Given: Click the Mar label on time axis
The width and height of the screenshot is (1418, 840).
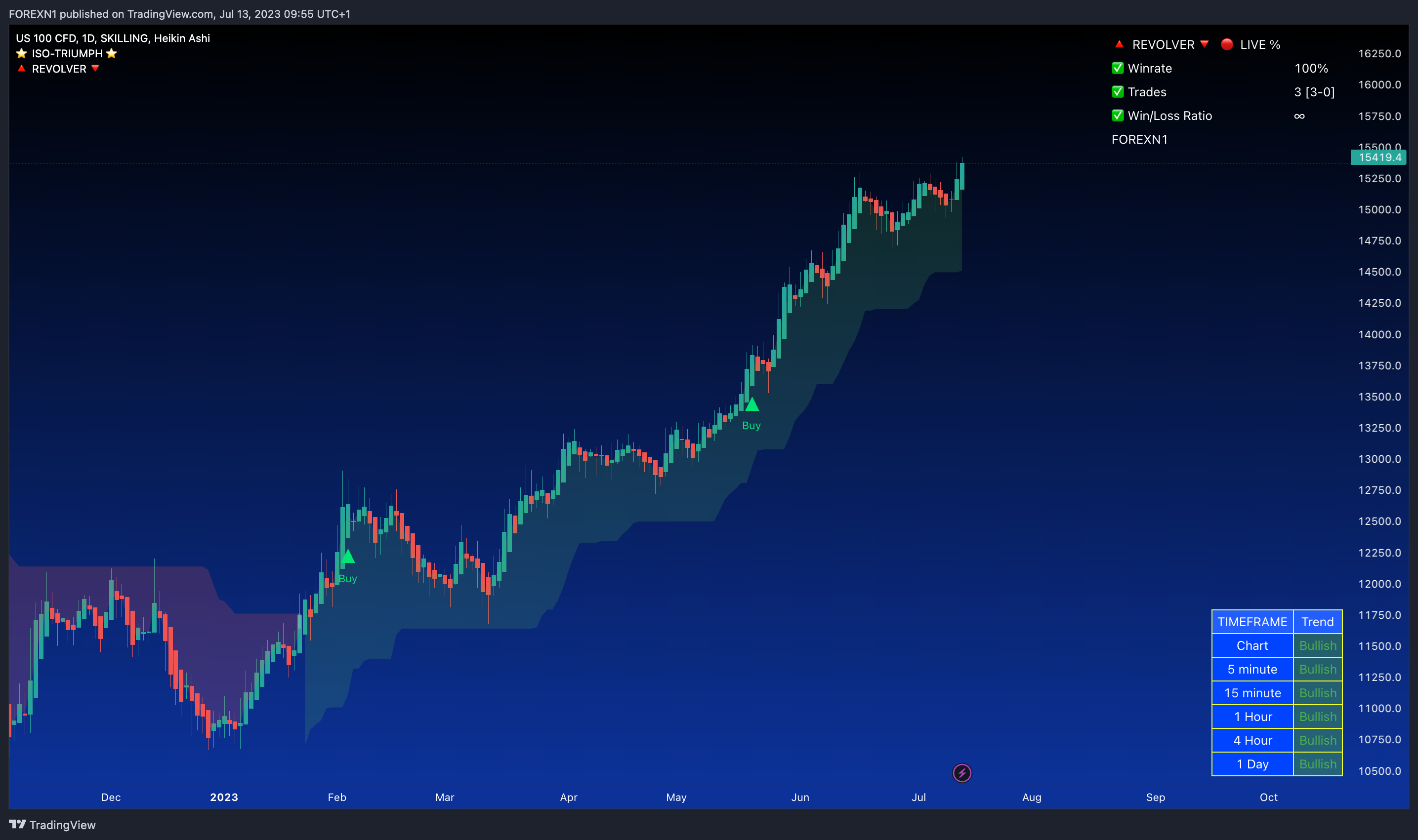Looking at the screenshot, I should (445, 797).
